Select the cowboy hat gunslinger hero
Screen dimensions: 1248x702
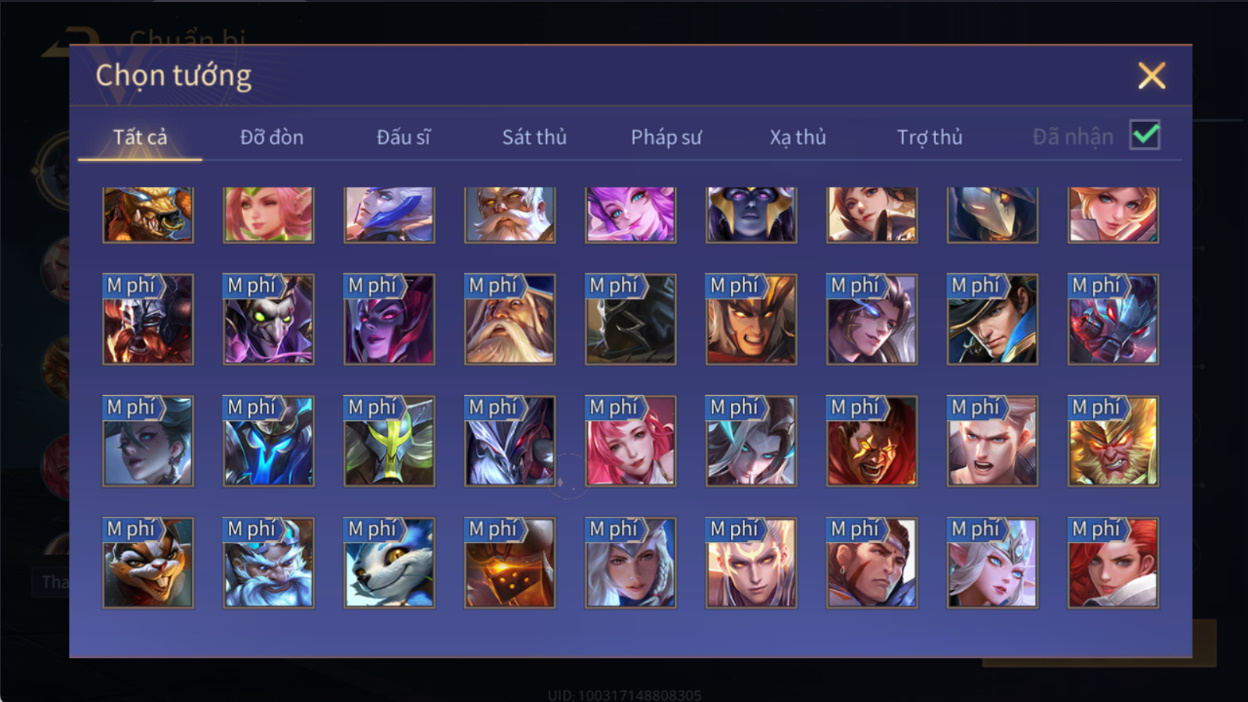coord(992,319)
